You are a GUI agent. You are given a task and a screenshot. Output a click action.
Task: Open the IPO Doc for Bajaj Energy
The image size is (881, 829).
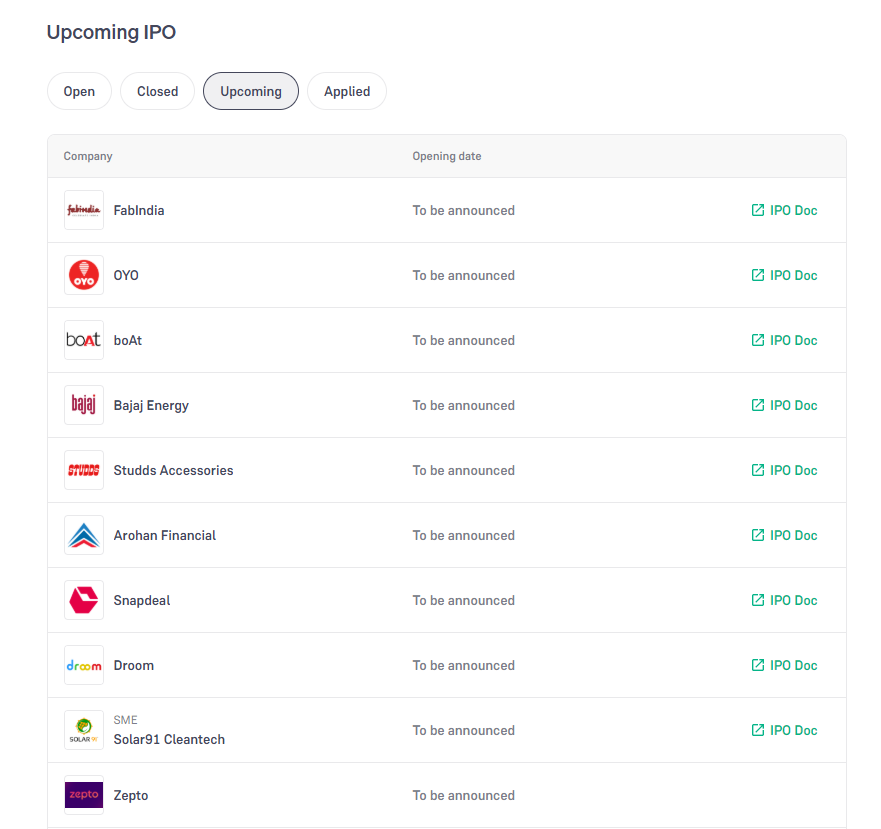pyautogui.click(x=784, y=405)
